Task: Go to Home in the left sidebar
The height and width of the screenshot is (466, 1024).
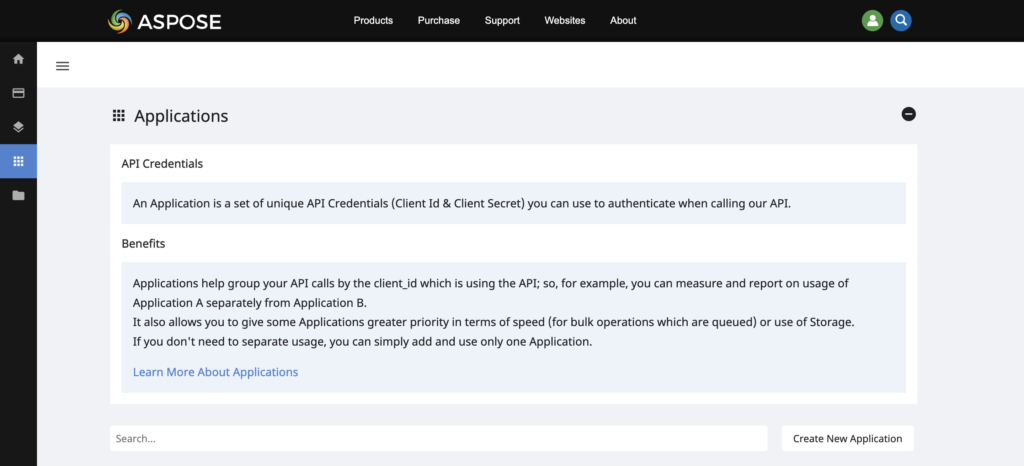Action: [x=18, y=59]
